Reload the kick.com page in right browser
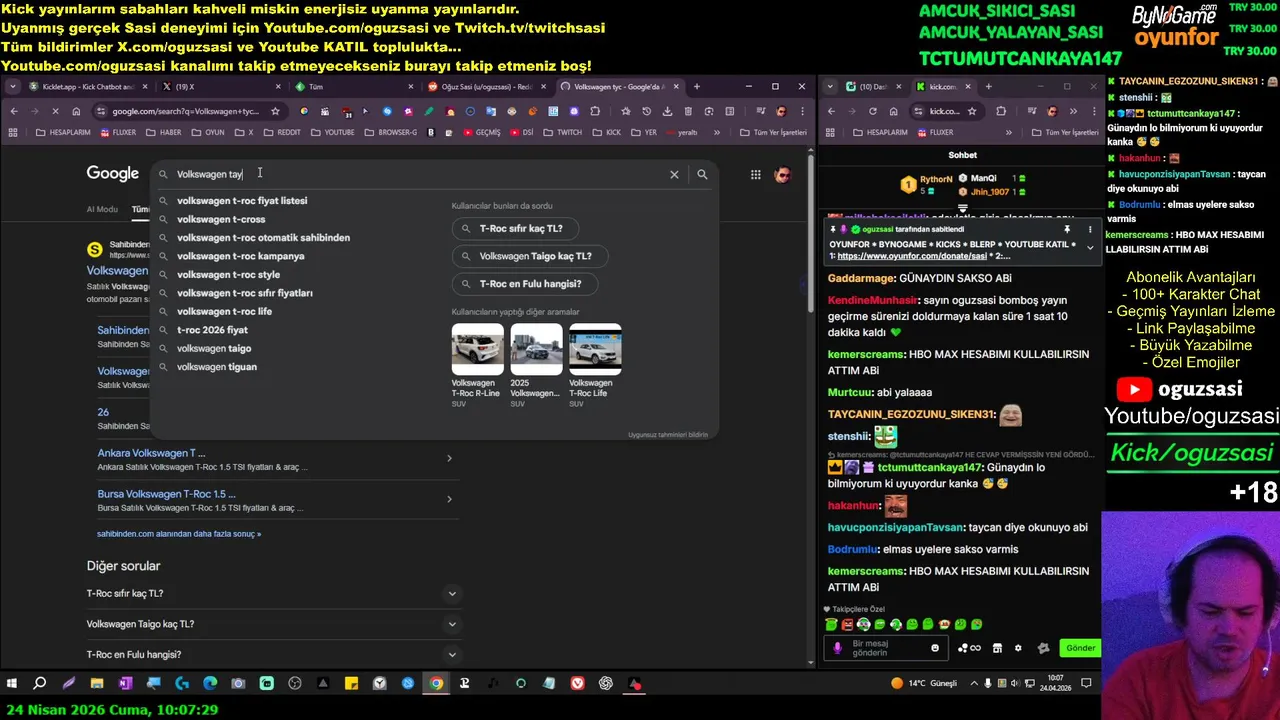 point(872,111)
